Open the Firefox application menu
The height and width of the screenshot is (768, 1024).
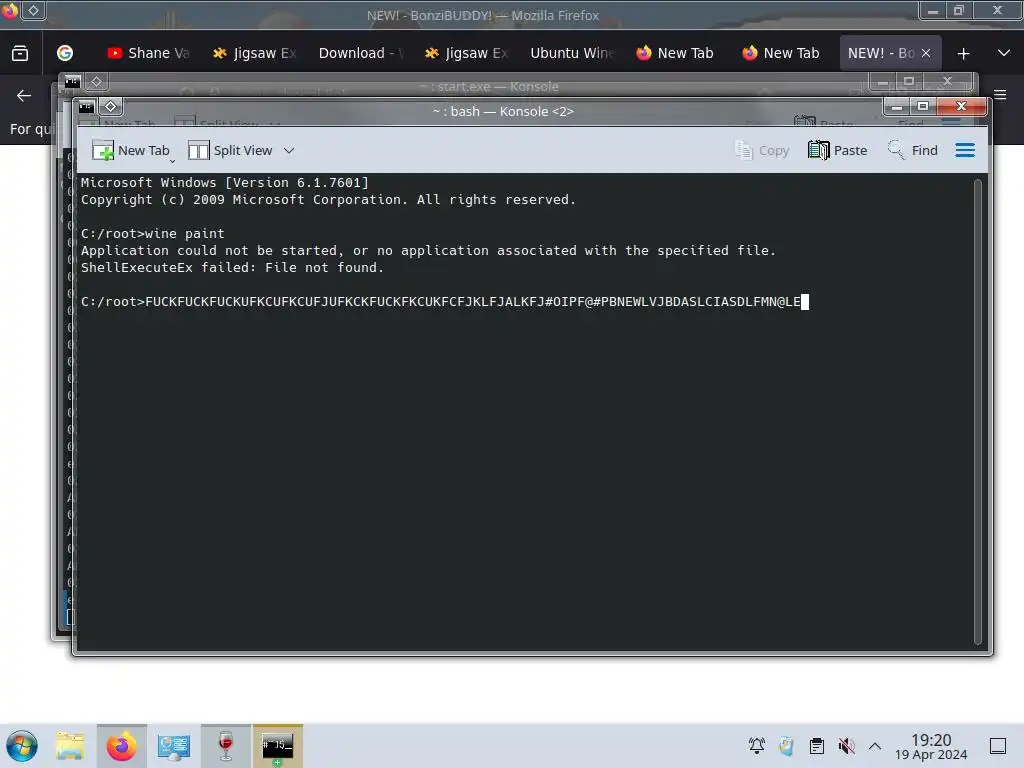(1000, 95)
